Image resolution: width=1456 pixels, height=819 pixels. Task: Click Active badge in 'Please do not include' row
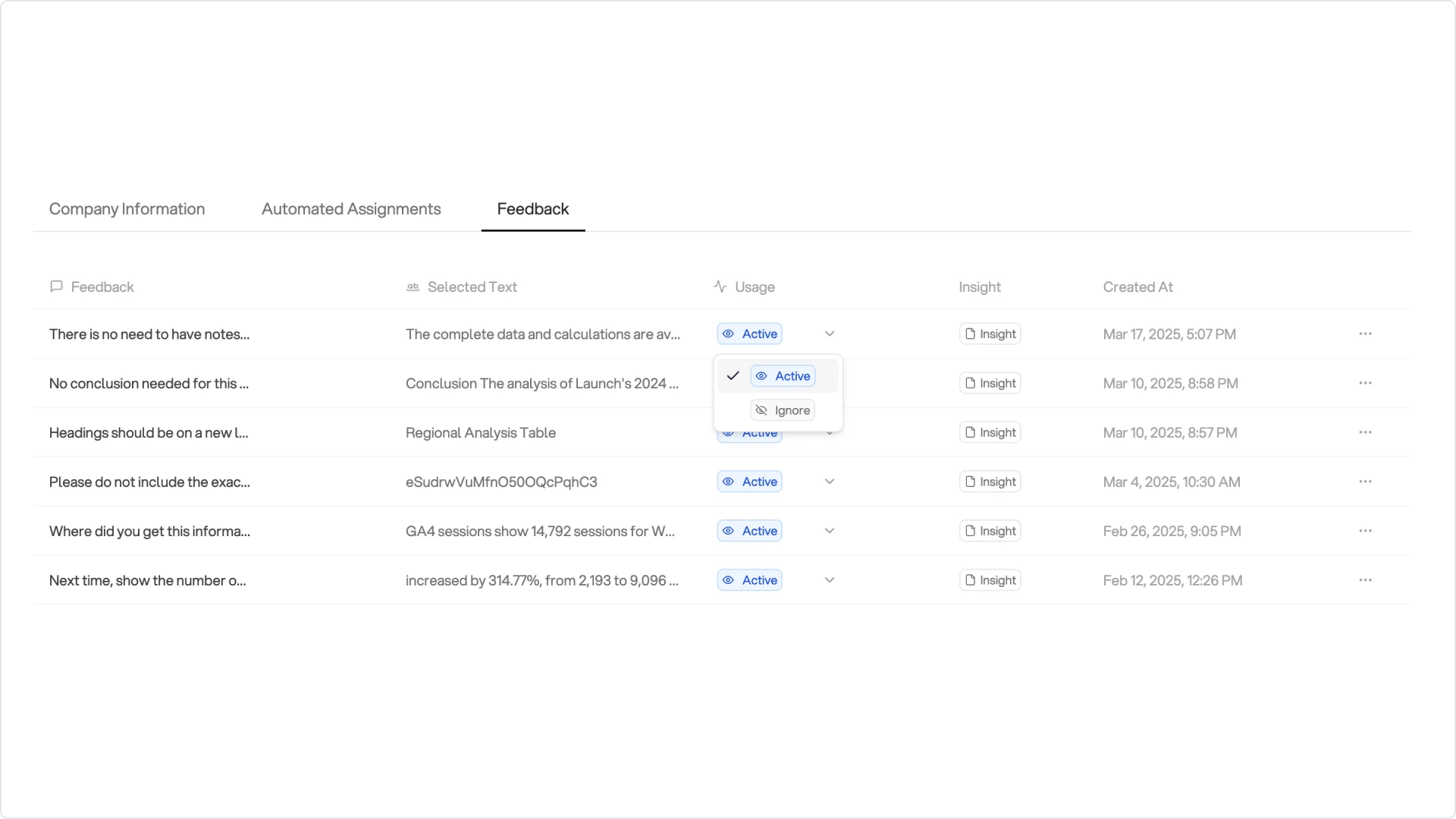click(x=749, y=482)
